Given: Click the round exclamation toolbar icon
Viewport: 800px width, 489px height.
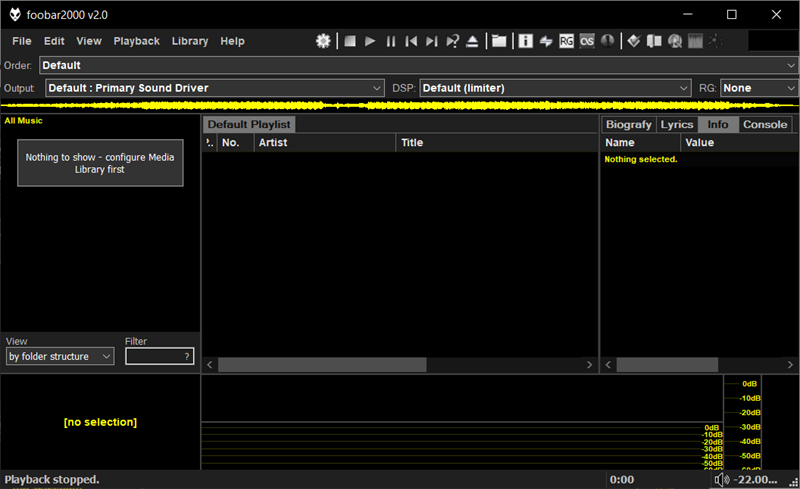Looking at the screenshot, I should [x=607, y=41].
